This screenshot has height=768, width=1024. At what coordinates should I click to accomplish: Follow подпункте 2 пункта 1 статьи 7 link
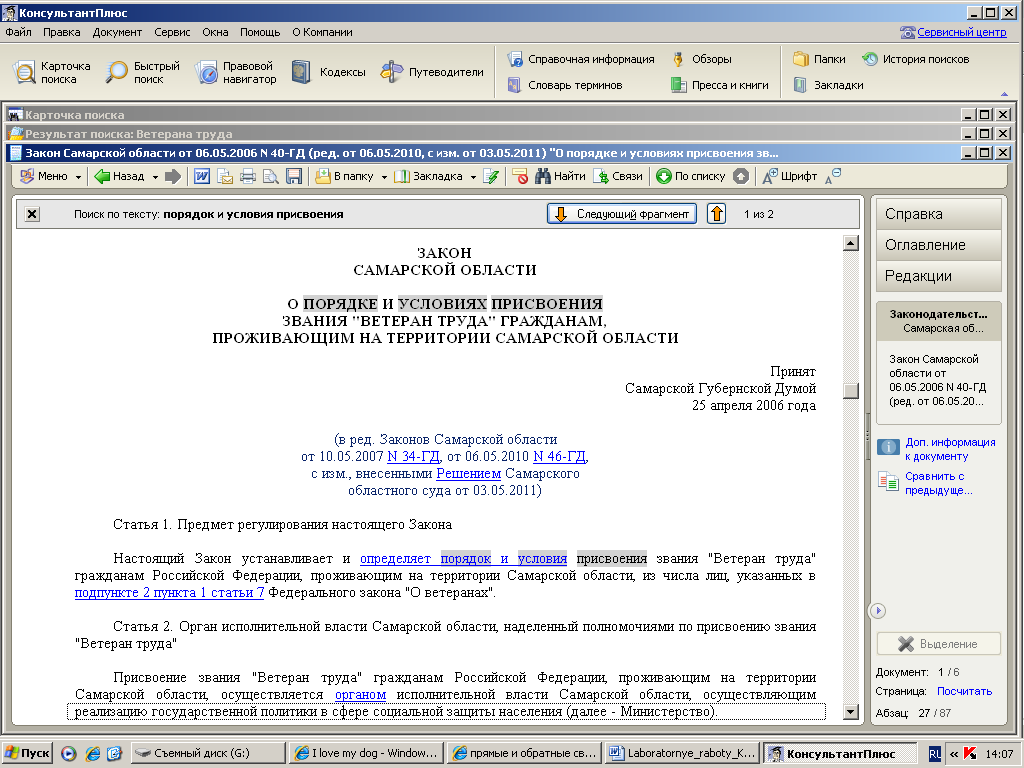coord(169,592)
